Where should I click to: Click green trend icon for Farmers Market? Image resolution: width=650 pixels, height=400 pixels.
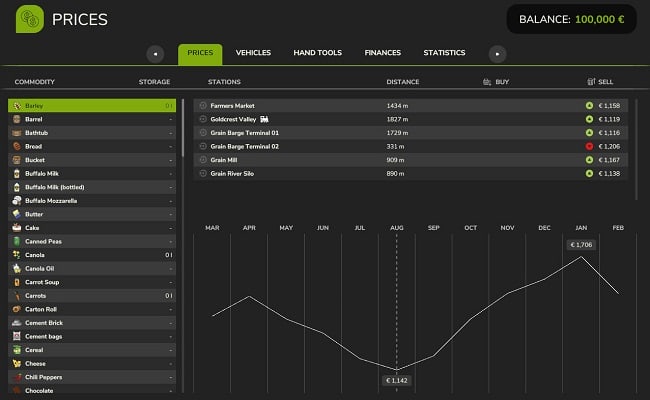(590, 105)
